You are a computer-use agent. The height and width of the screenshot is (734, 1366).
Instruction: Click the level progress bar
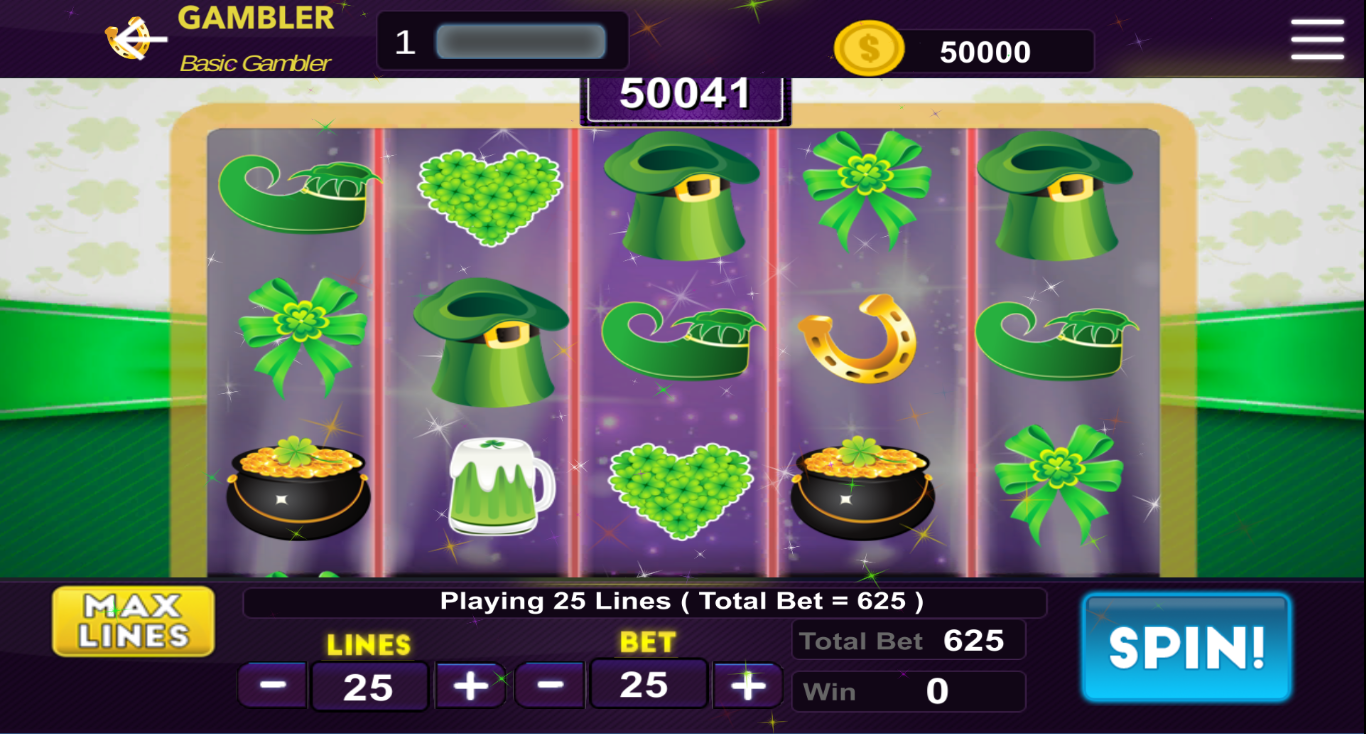[521, 42]
